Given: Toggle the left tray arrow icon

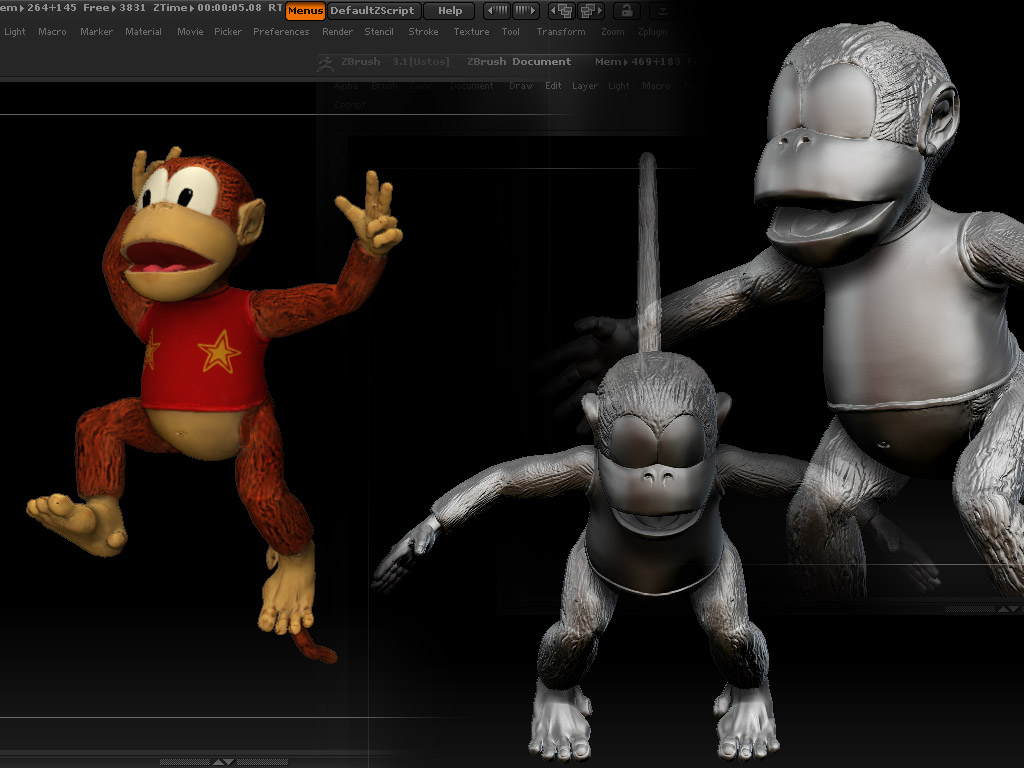Looking at the screenshot, I should pos(498,10).
